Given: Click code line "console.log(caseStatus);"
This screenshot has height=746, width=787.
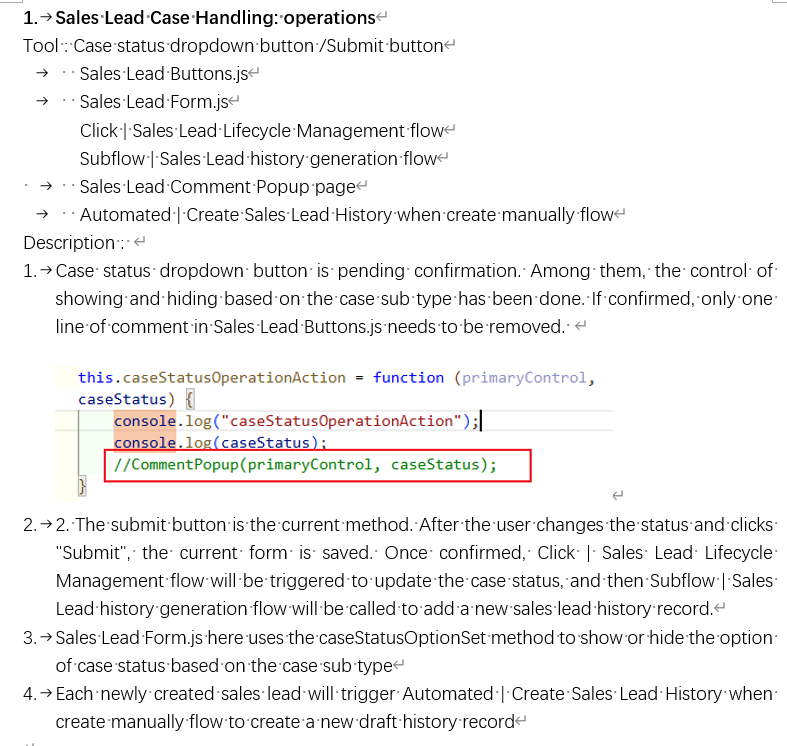Looking at the screenshot, I should click(x=220, y=442).
